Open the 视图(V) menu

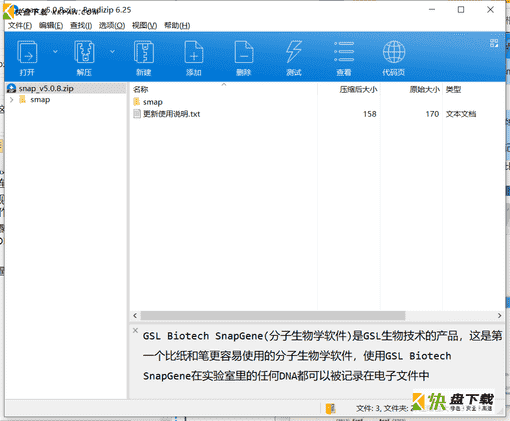144,26
